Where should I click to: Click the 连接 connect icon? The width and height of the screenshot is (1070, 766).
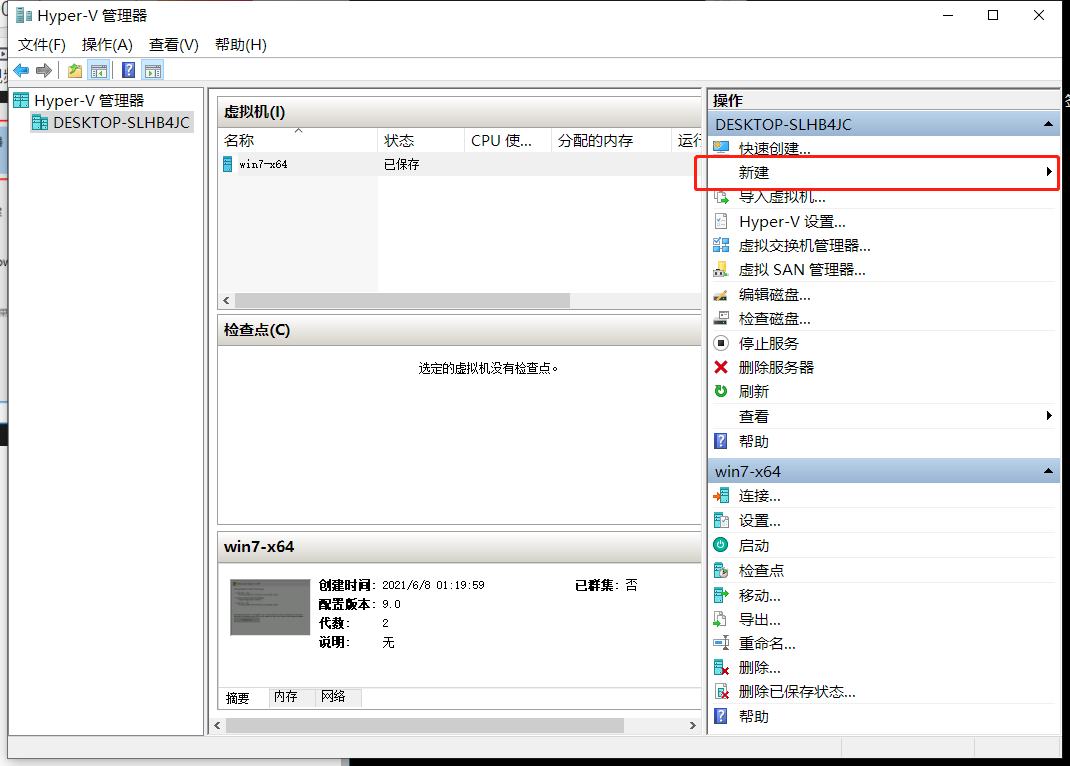click(x=721, y=496)
